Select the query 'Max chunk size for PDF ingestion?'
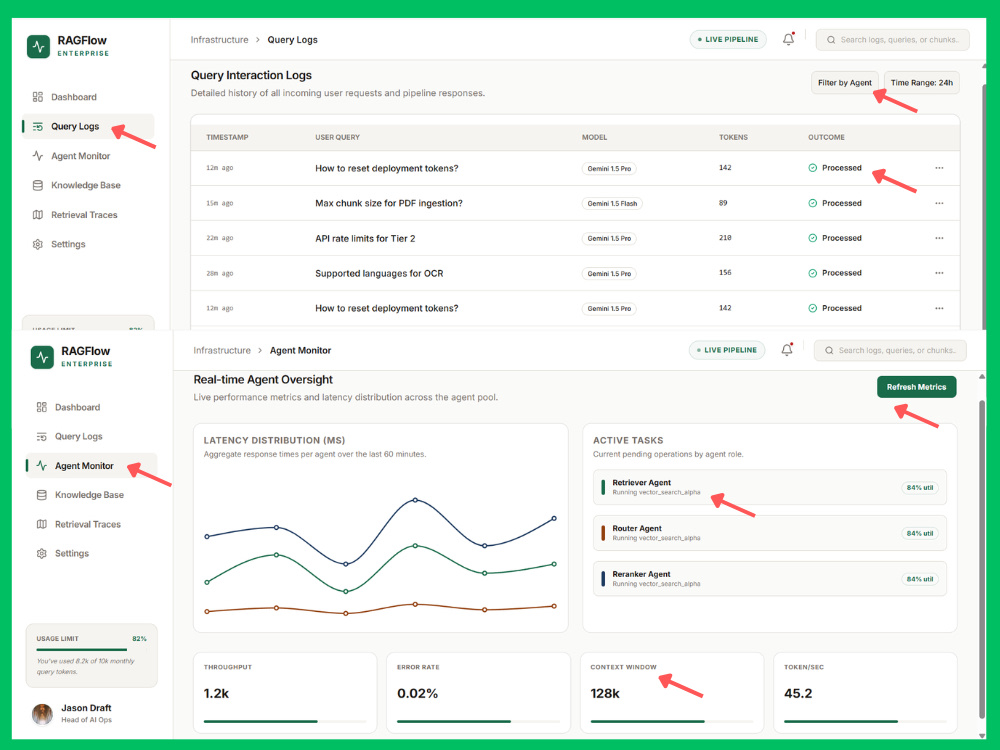The width and height of the screenshot is (1000, 750). [388, 203]
